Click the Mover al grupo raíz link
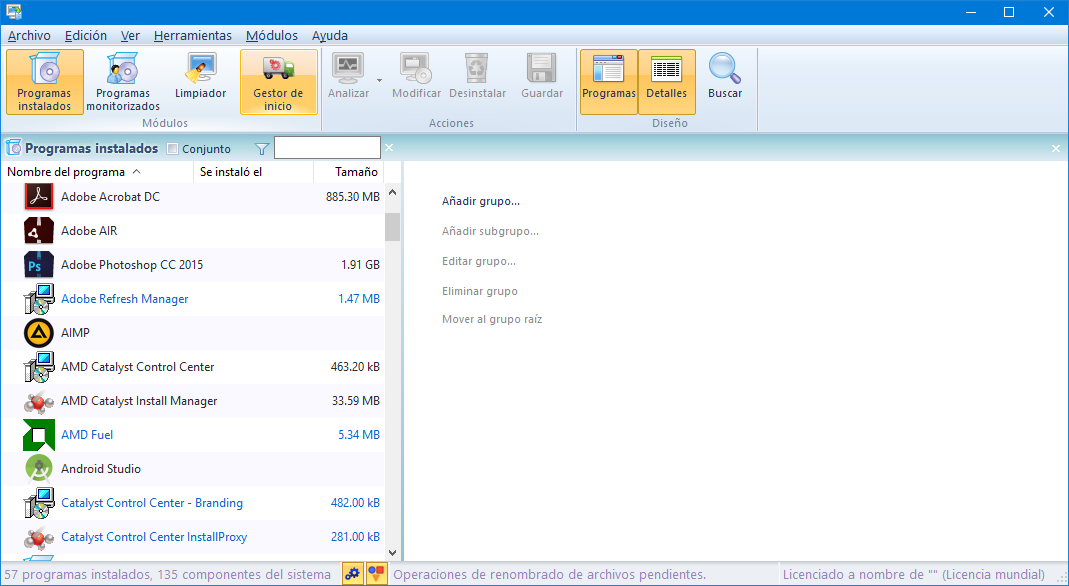This screenshot has height=586, width=1069. coord(492,320)
